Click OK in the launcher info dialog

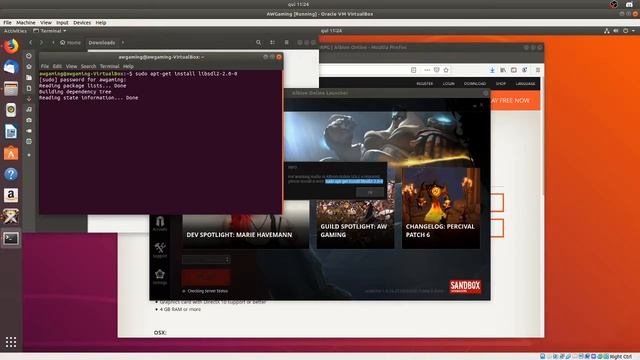pyautogui.click(x=370, y=192)
